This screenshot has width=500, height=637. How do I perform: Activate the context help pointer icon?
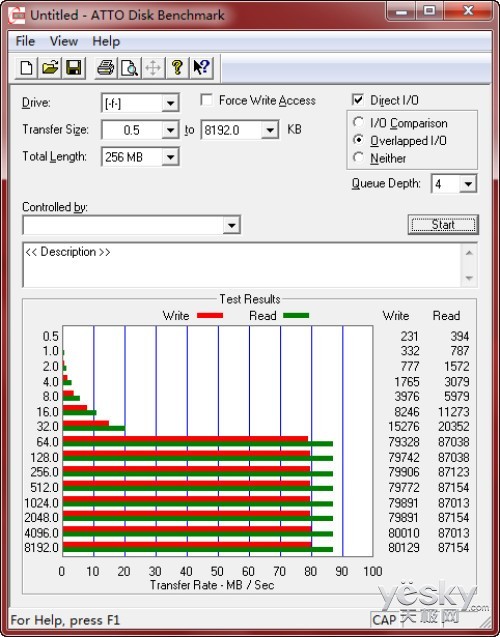pyautogui.click(x=201, y=67)
